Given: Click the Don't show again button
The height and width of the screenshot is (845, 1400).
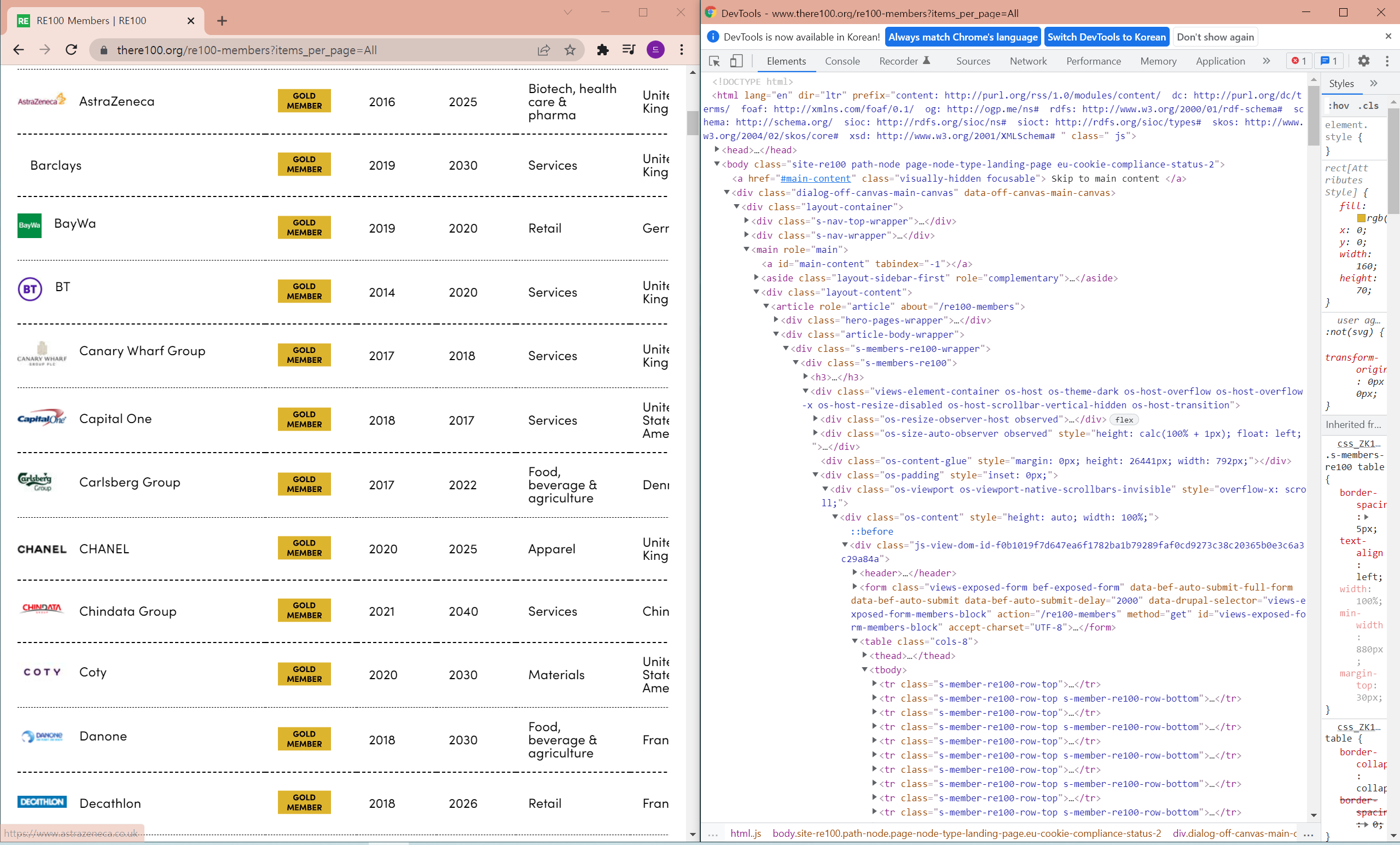Looking at the screenshot, I should [x=1215, y=37].
